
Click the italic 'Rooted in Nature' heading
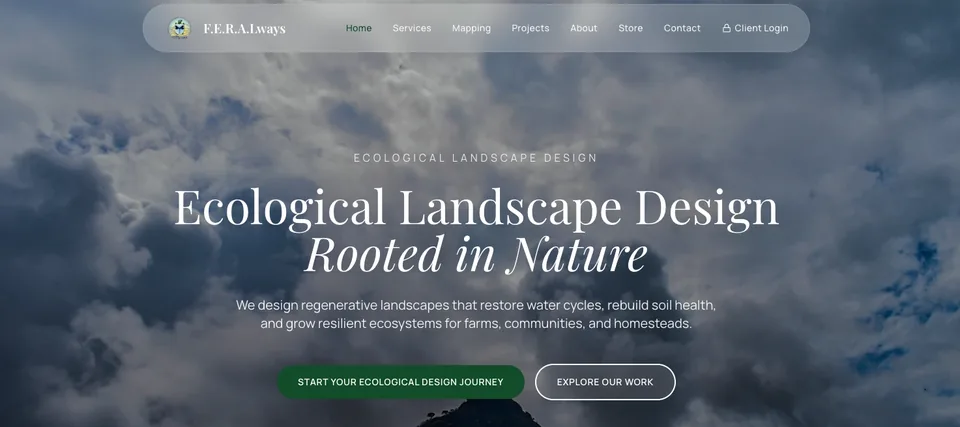tap(476, 254)
